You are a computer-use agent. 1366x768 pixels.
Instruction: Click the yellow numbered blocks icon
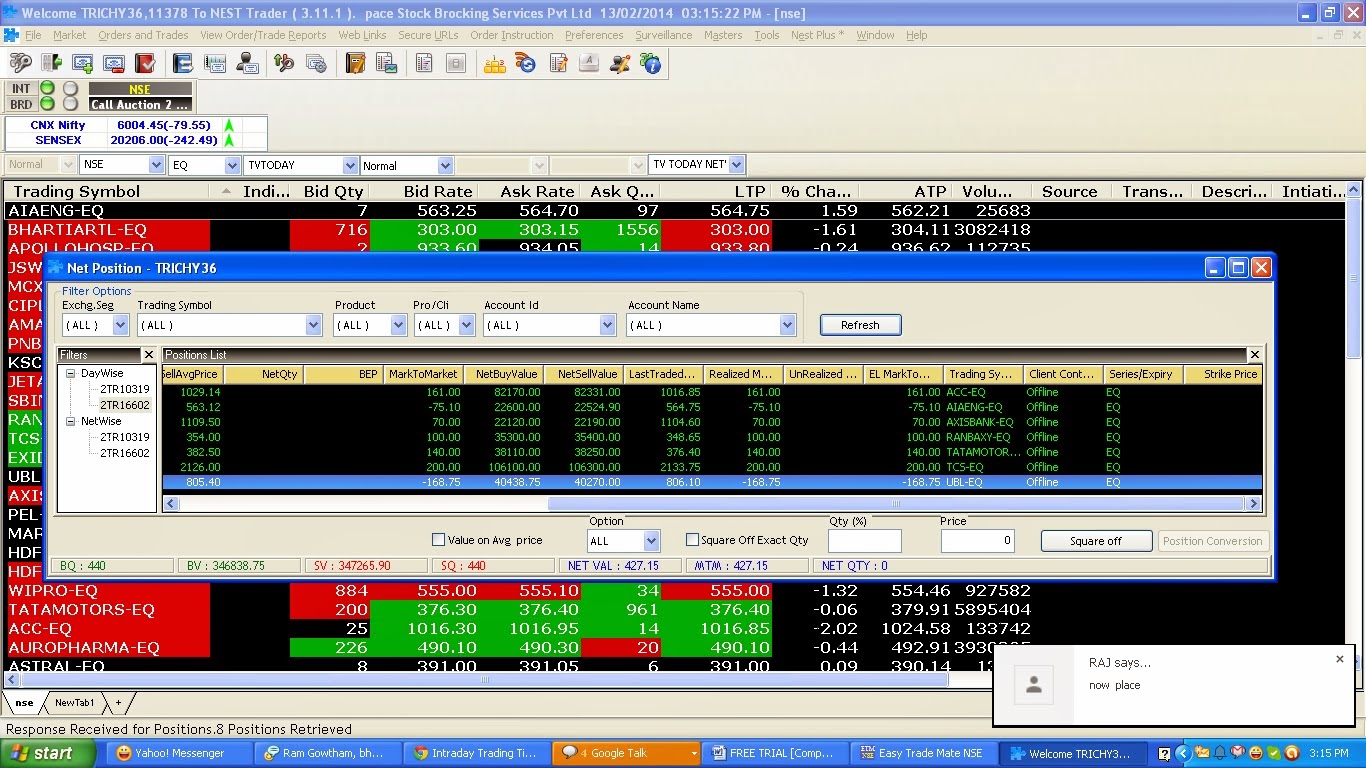coord(494,63)
